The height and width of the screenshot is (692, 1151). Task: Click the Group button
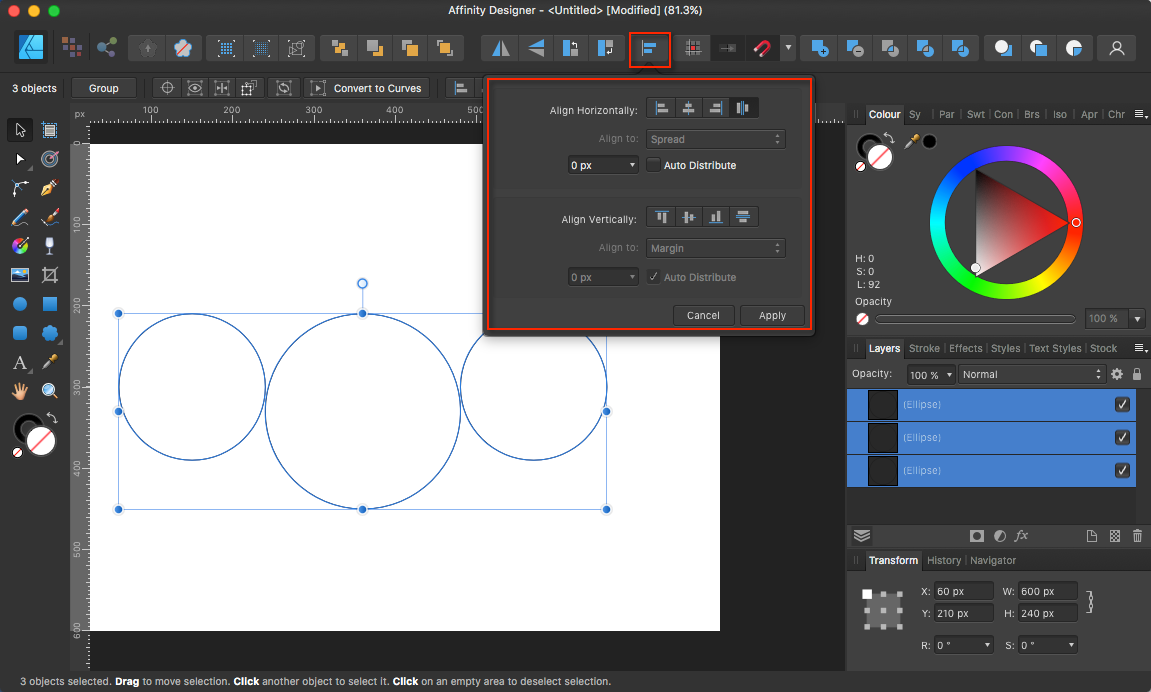103,88
